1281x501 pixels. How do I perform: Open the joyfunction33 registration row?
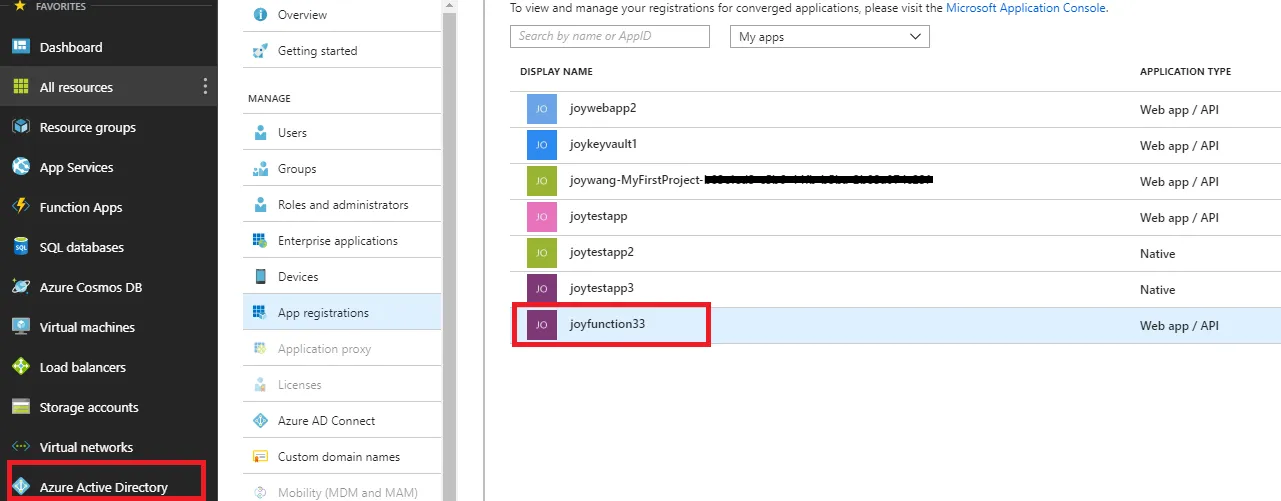tap(896, 325)
